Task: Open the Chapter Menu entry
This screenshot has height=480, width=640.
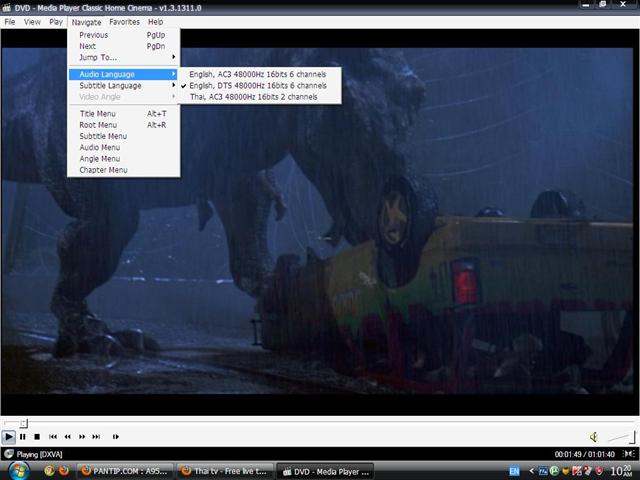Action: pos(124,170)
